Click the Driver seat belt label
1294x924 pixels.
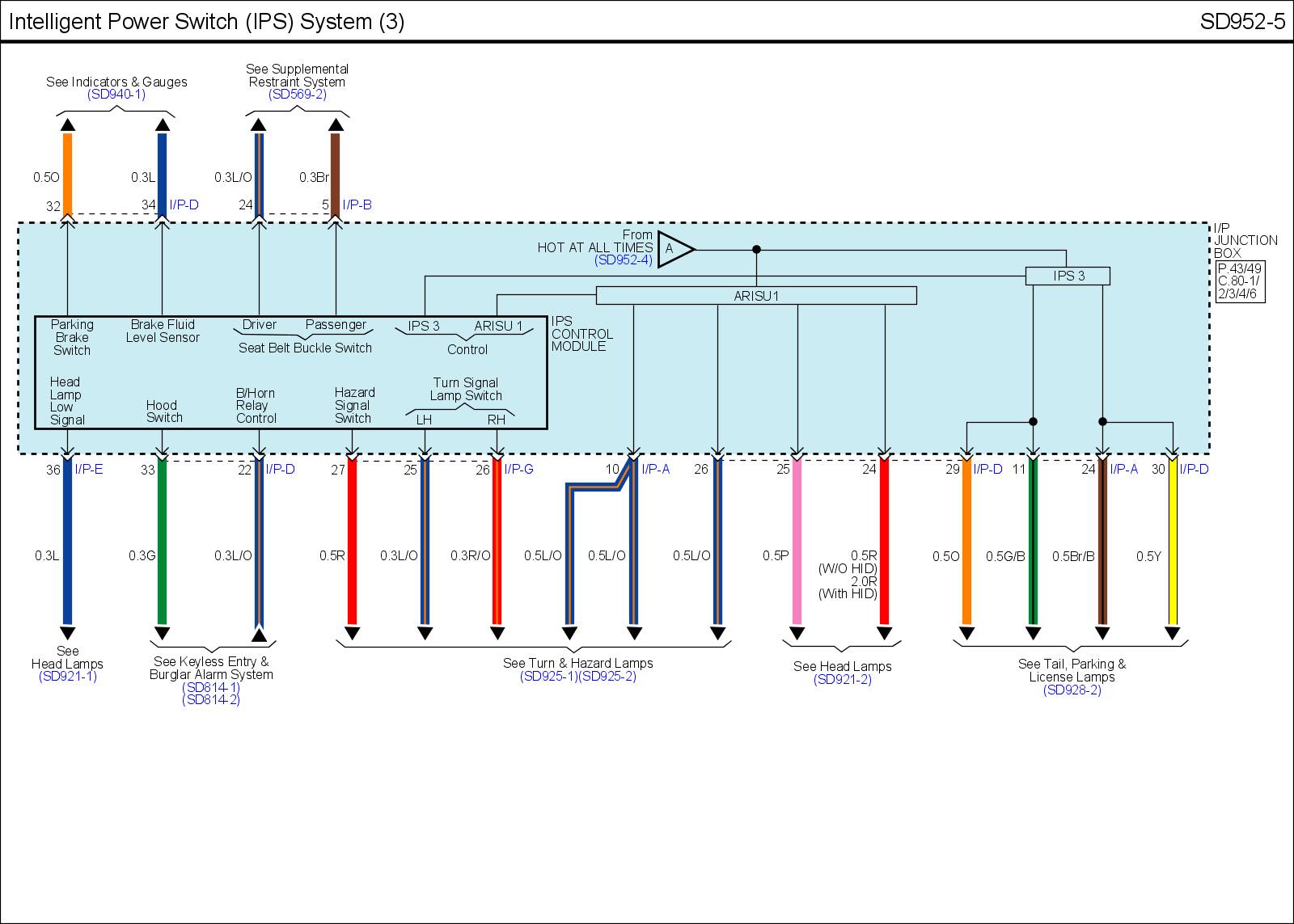260,325
